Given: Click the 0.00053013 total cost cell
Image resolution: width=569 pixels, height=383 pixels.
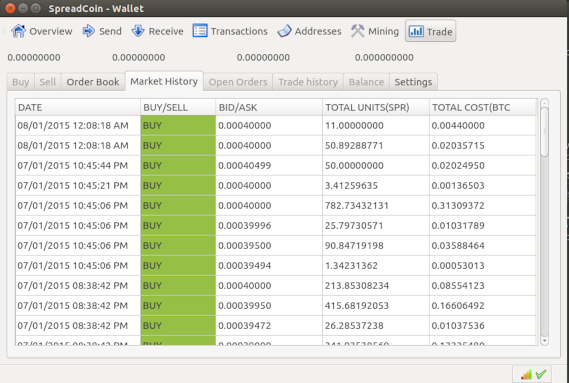Looking at the screenshot, I should [x=483, y=265].
